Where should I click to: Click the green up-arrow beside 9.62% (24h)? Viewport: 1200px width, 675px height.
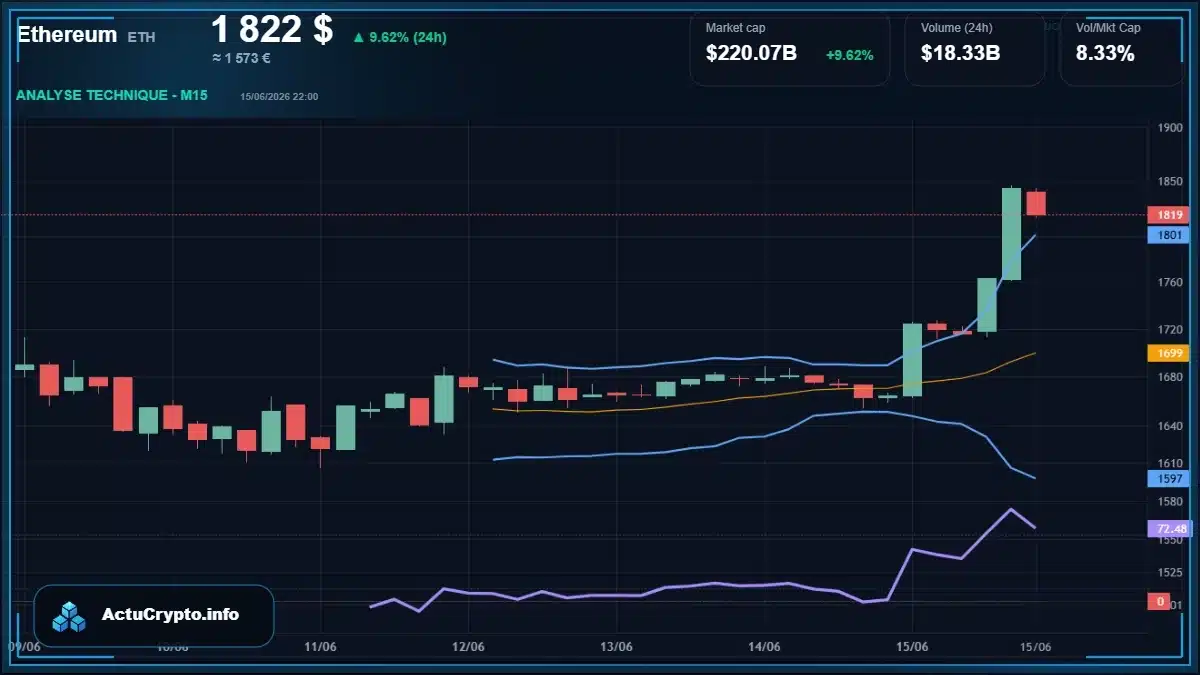click(358, 38)
